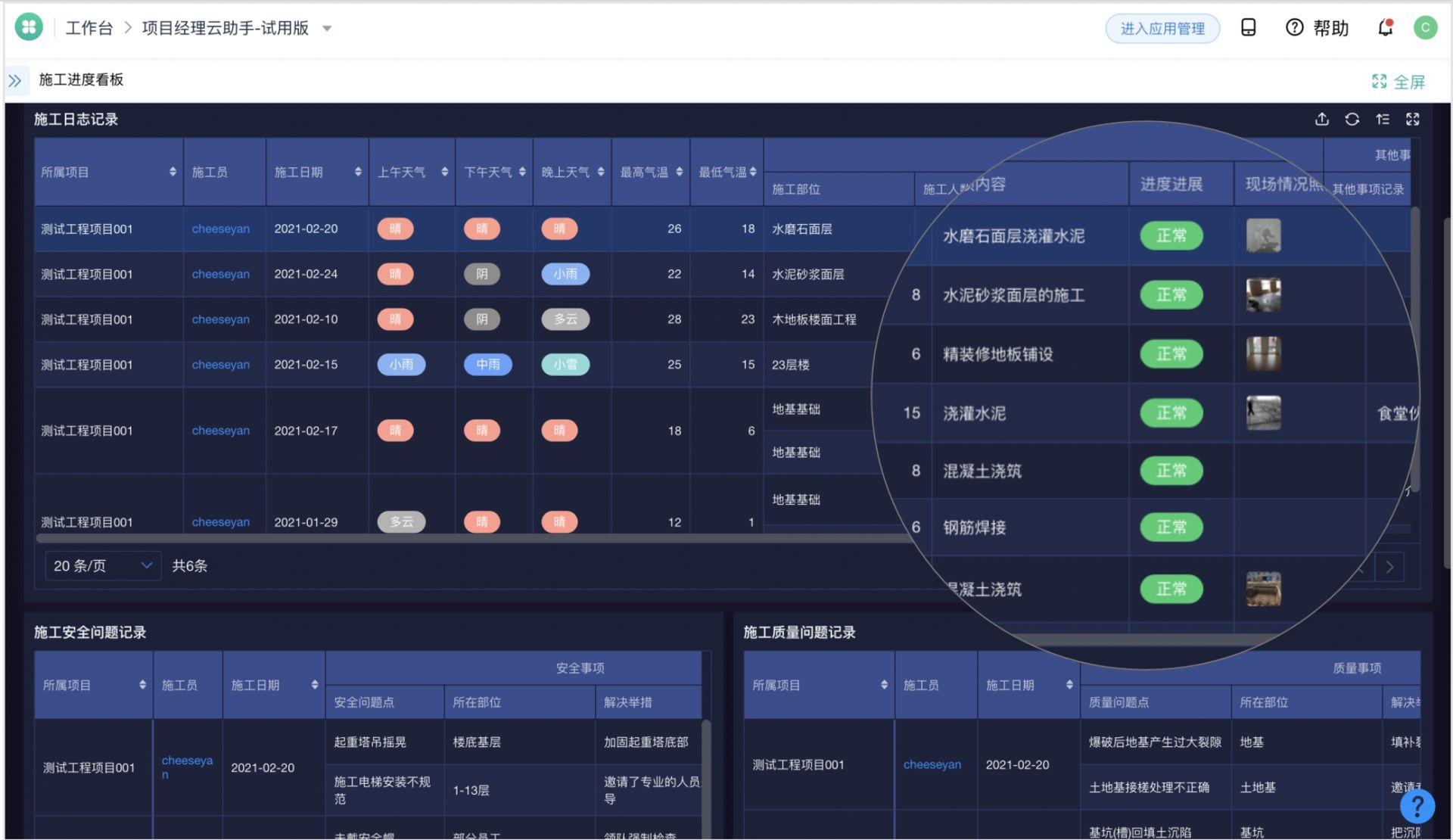Viewport: 1453px width, 840px height.
Task: Open the green C user avatar
Action: click(x=1425, y=28)
